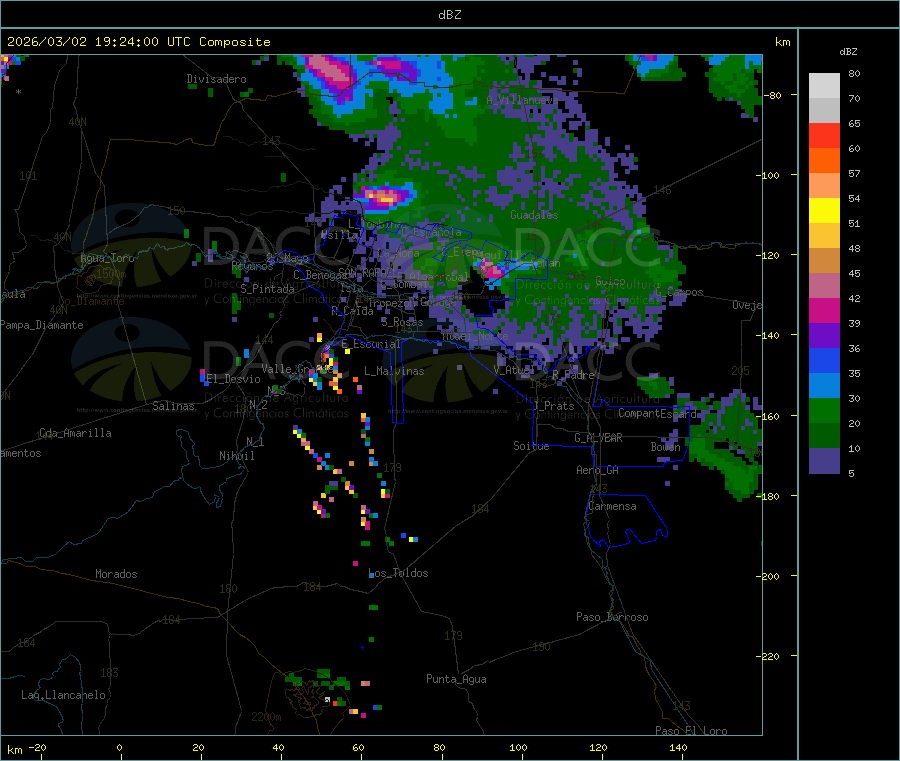Click the yellow 51-54 dBZ legend swatch

824,211
